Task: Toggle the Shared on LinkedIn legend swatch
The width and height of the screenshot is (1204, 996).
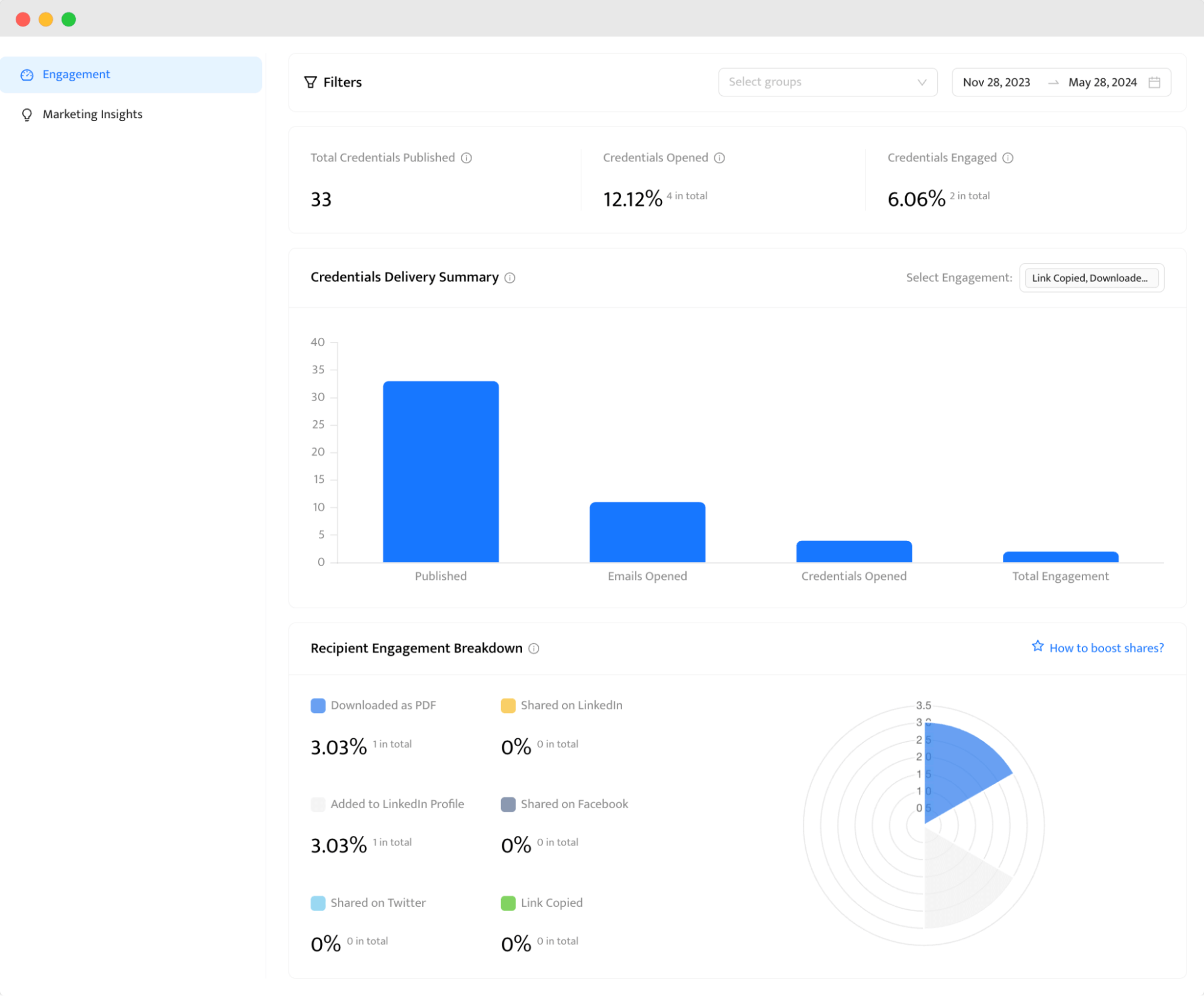Action: (508, 706)
